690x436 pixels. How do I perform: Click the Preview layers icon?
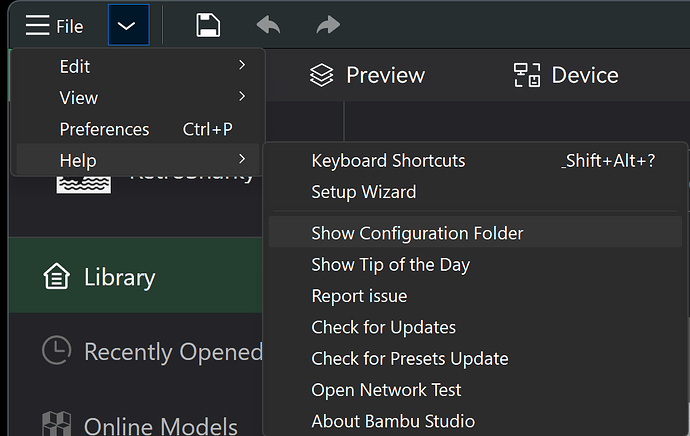click(x=322, y=75)
